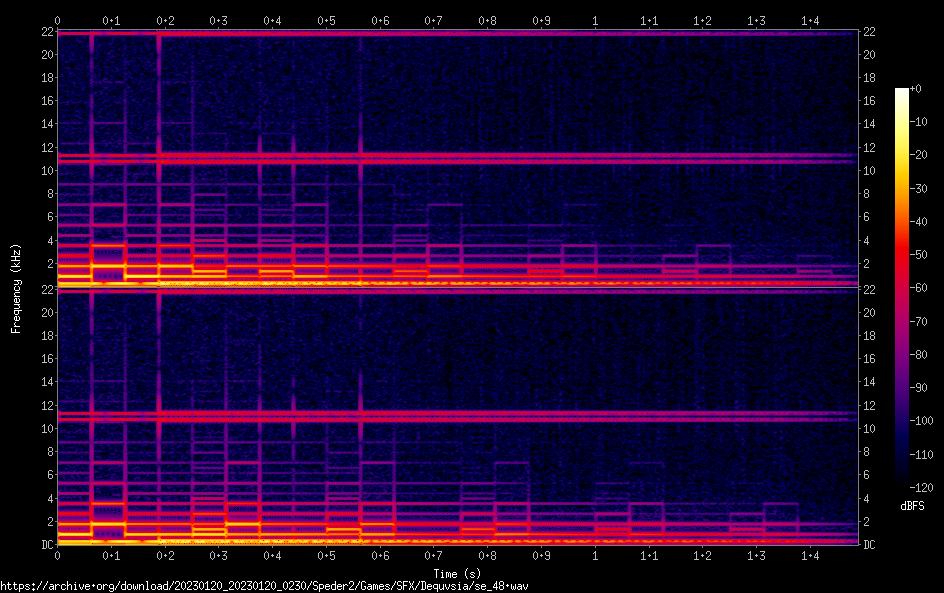
Task: Select the 16 kHz label left of the upper channel
Action: (46, 101)
